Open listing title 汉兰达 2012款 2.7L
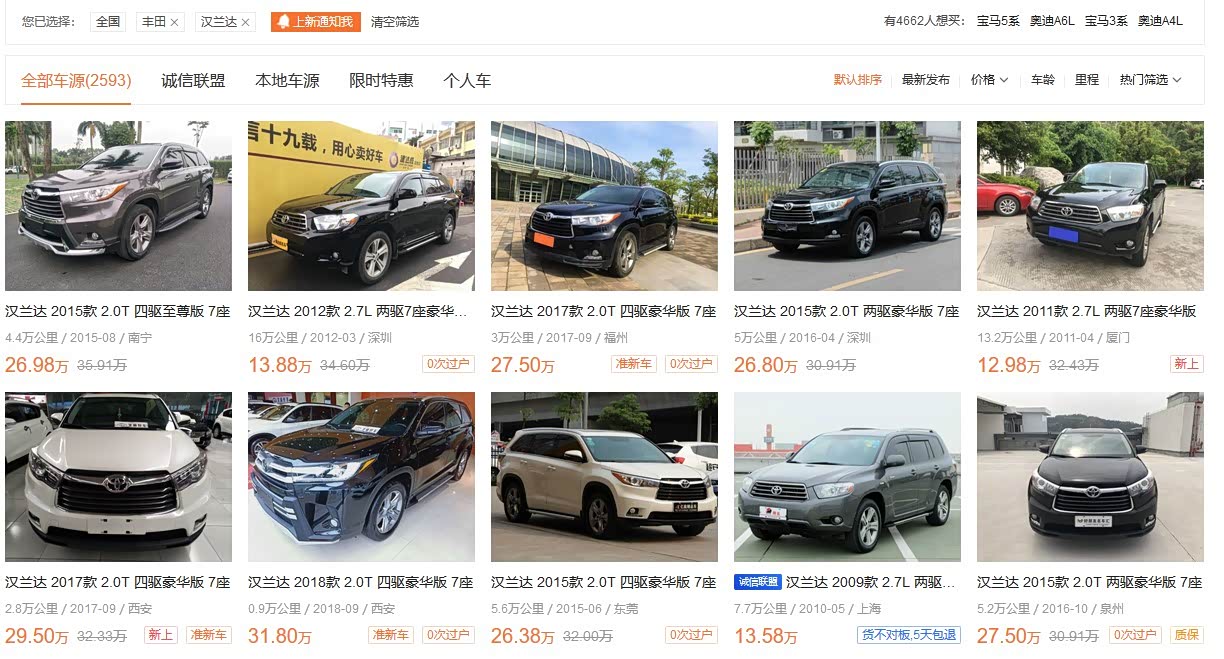 click(358, 312)
